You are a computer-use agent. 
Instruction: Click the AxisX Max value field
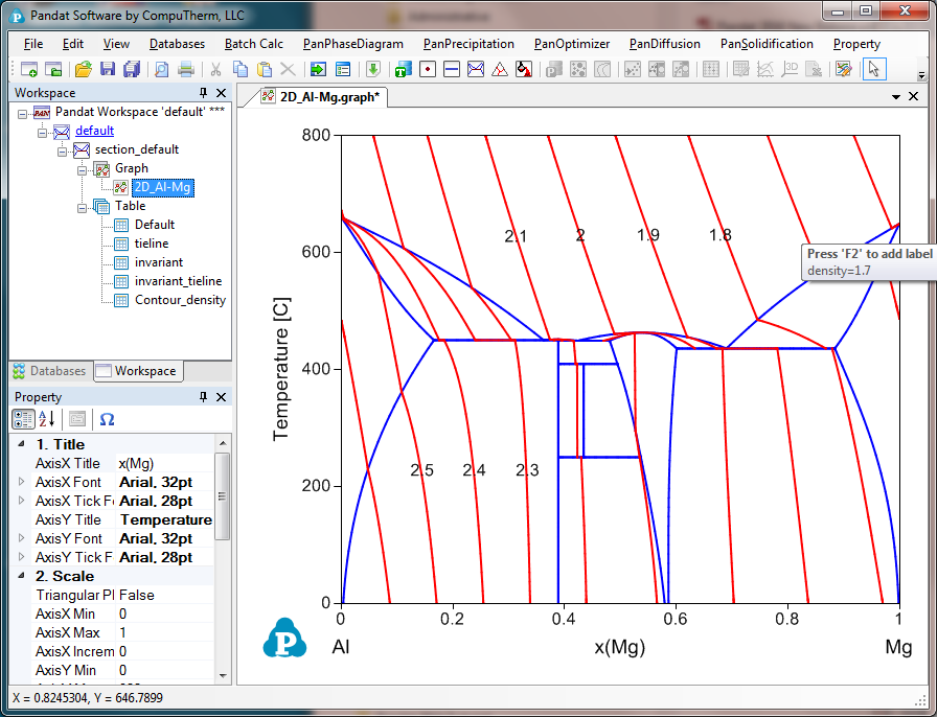(x=165, y=632)
